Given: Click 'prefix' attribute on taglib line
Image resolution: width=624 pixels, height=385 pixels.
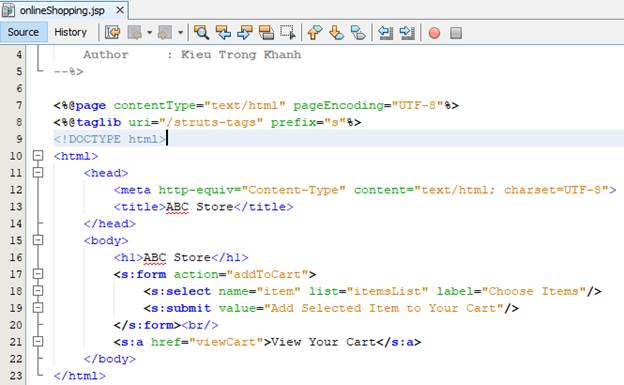Looking at the screenshot, I should pos(293,122).
